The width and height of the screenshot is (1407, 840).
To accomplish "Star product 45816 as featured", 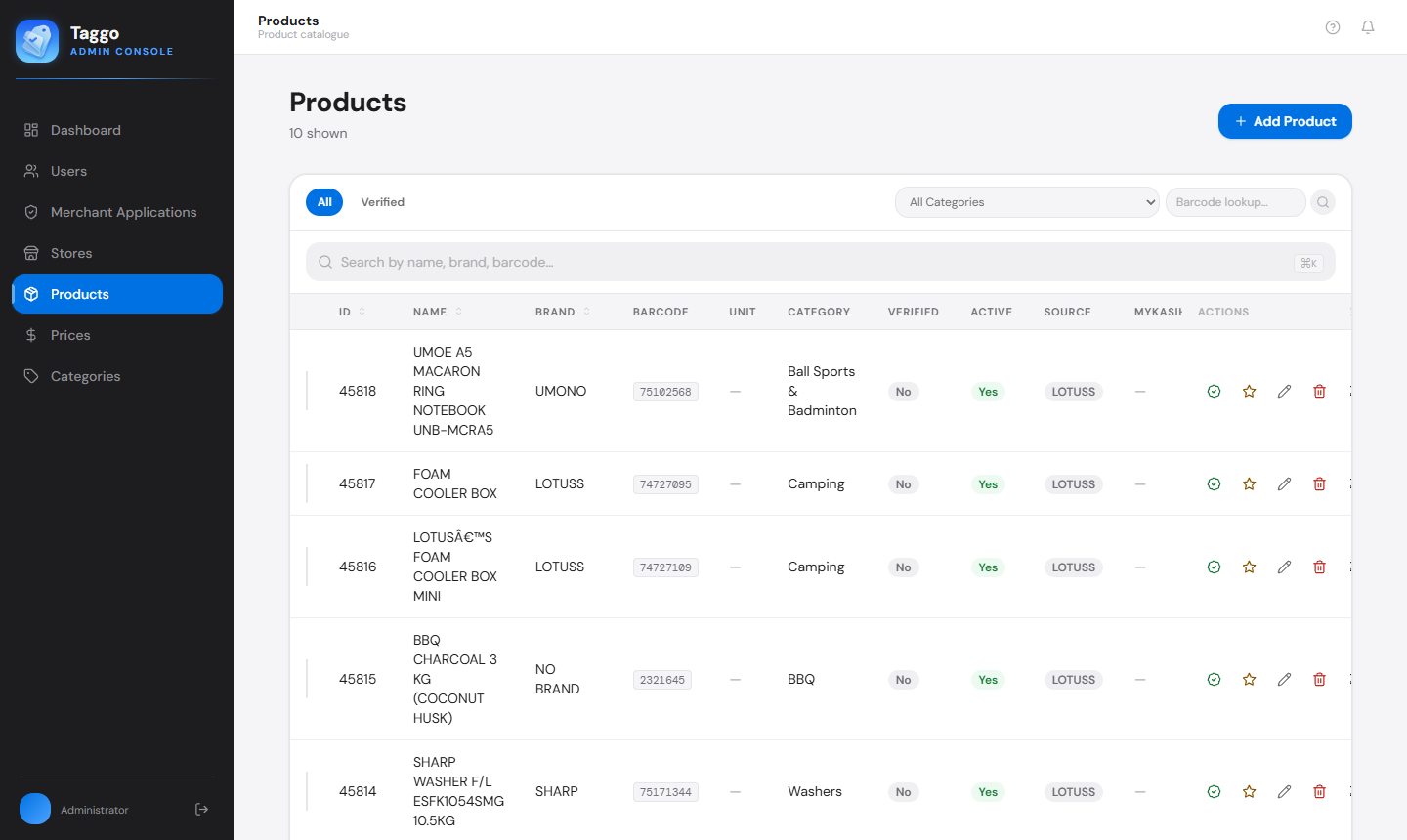I will pyautogui.click(x=1249, y=567).
